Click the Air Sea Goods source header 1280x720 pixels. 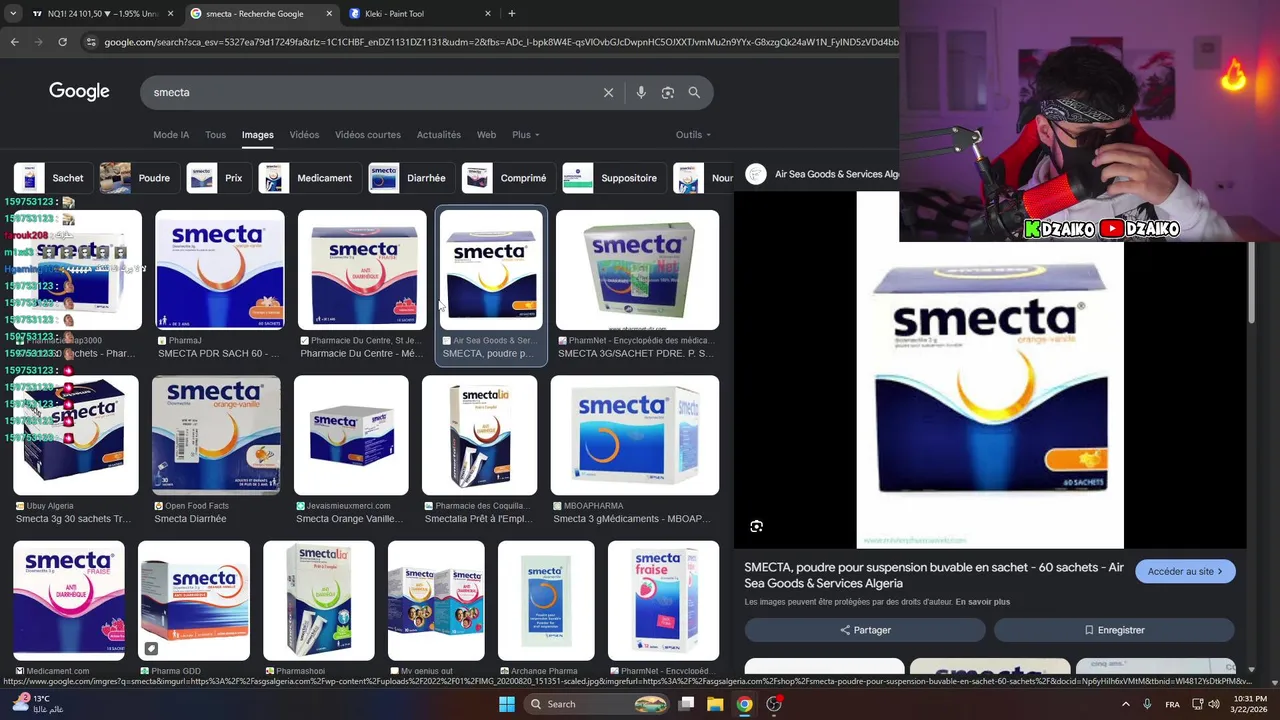coord(823,174)
